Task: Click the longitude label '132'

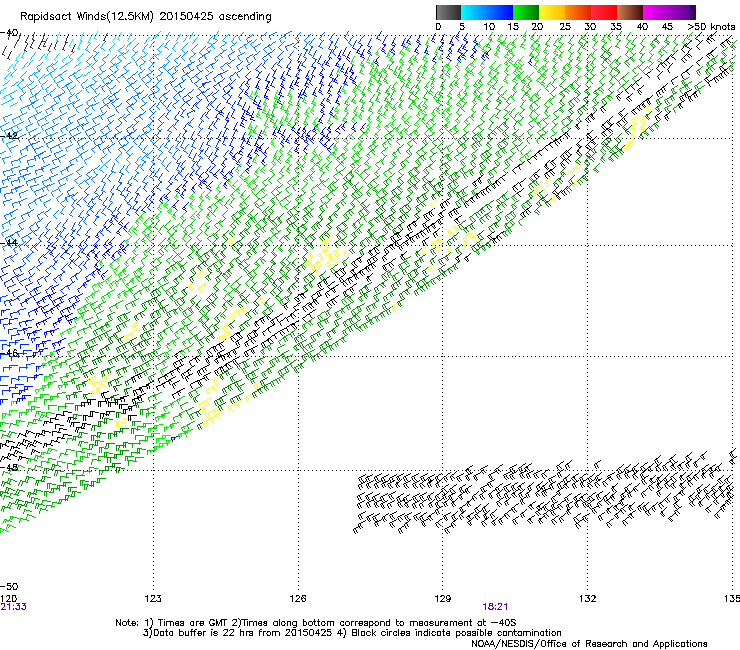Action: [x=587, y=599]
